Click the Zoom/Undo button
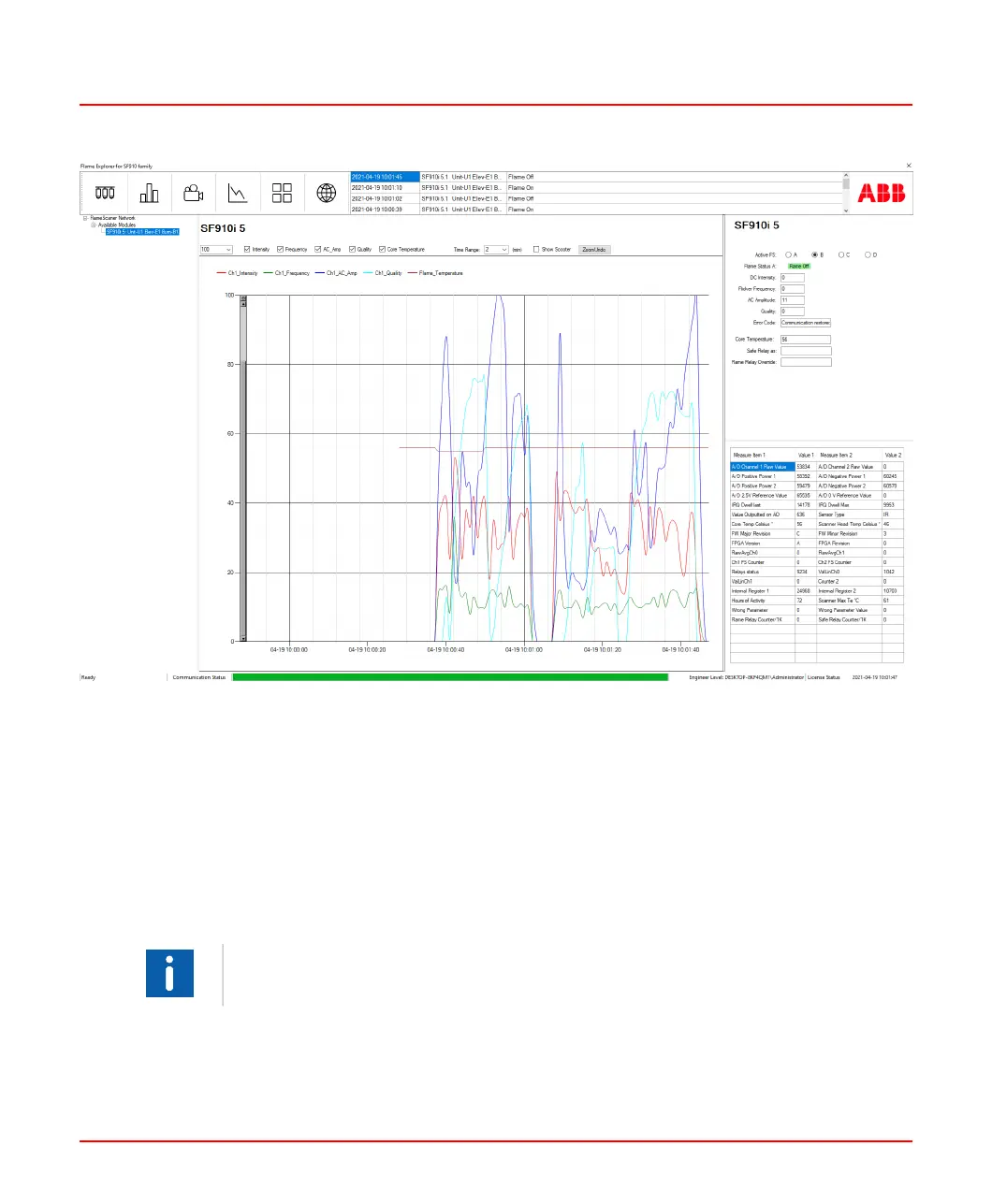Image resolution: width=992 pixels, height=1204 pixels. (x=593, y=250)
